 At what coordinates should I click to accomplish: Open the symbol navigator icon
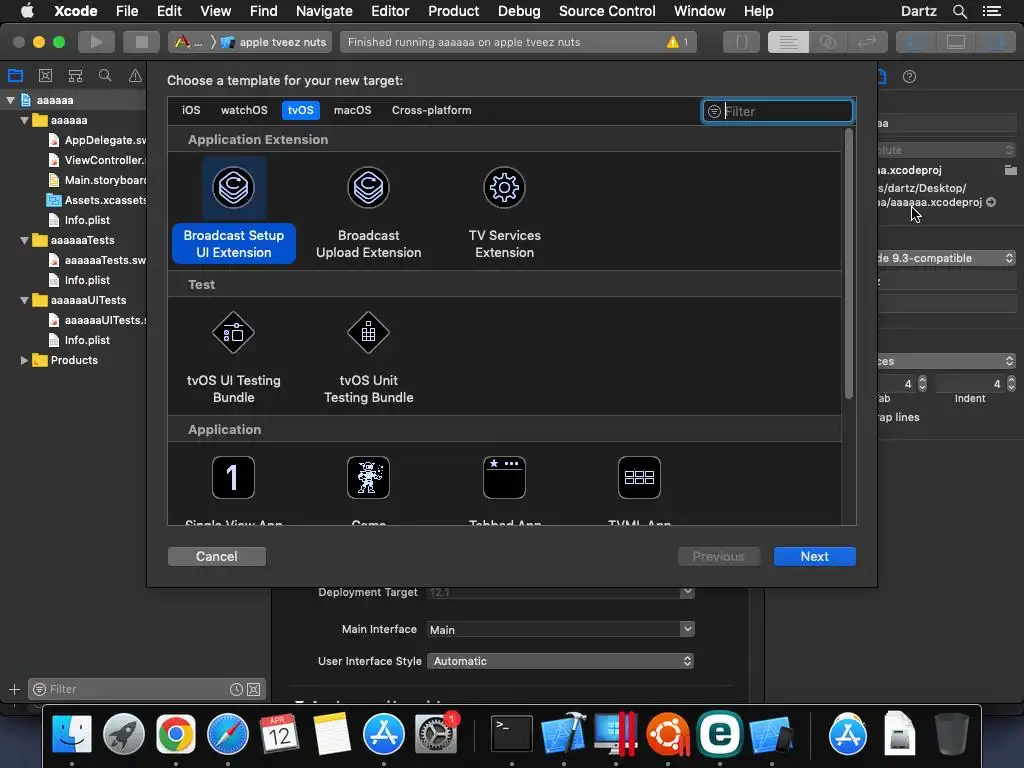(75, 76)
